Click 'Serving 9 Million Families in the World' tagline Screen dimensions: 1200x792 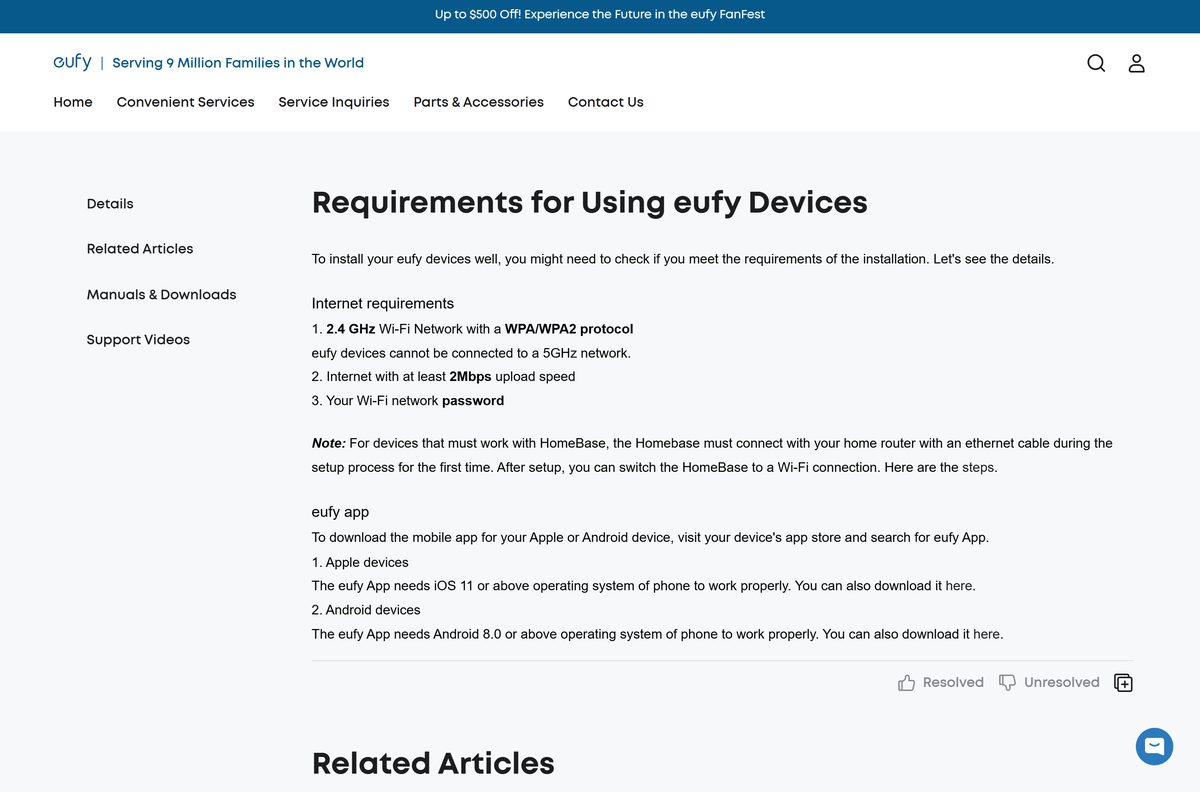tap(238, 63)
